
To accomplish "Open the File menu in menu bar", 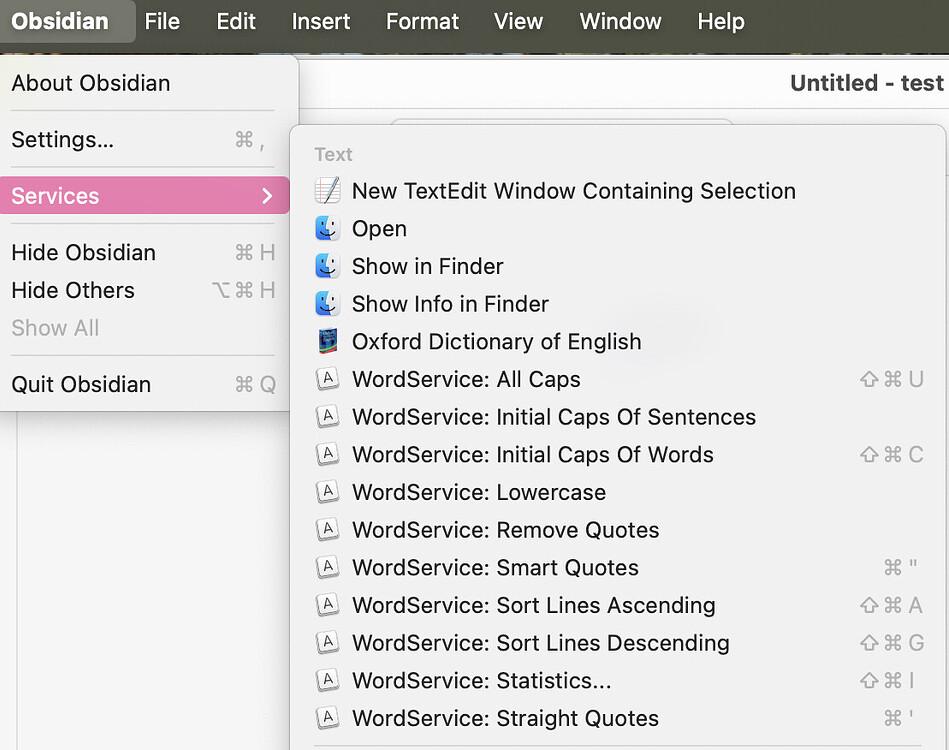I will point(162,21).
